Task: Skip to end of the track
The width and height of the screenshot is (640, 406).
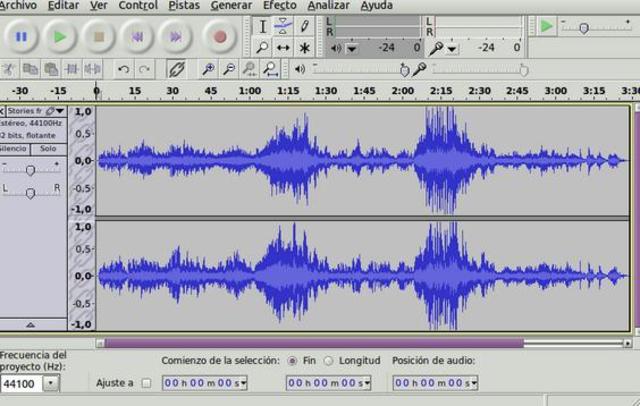Action: 176,37
